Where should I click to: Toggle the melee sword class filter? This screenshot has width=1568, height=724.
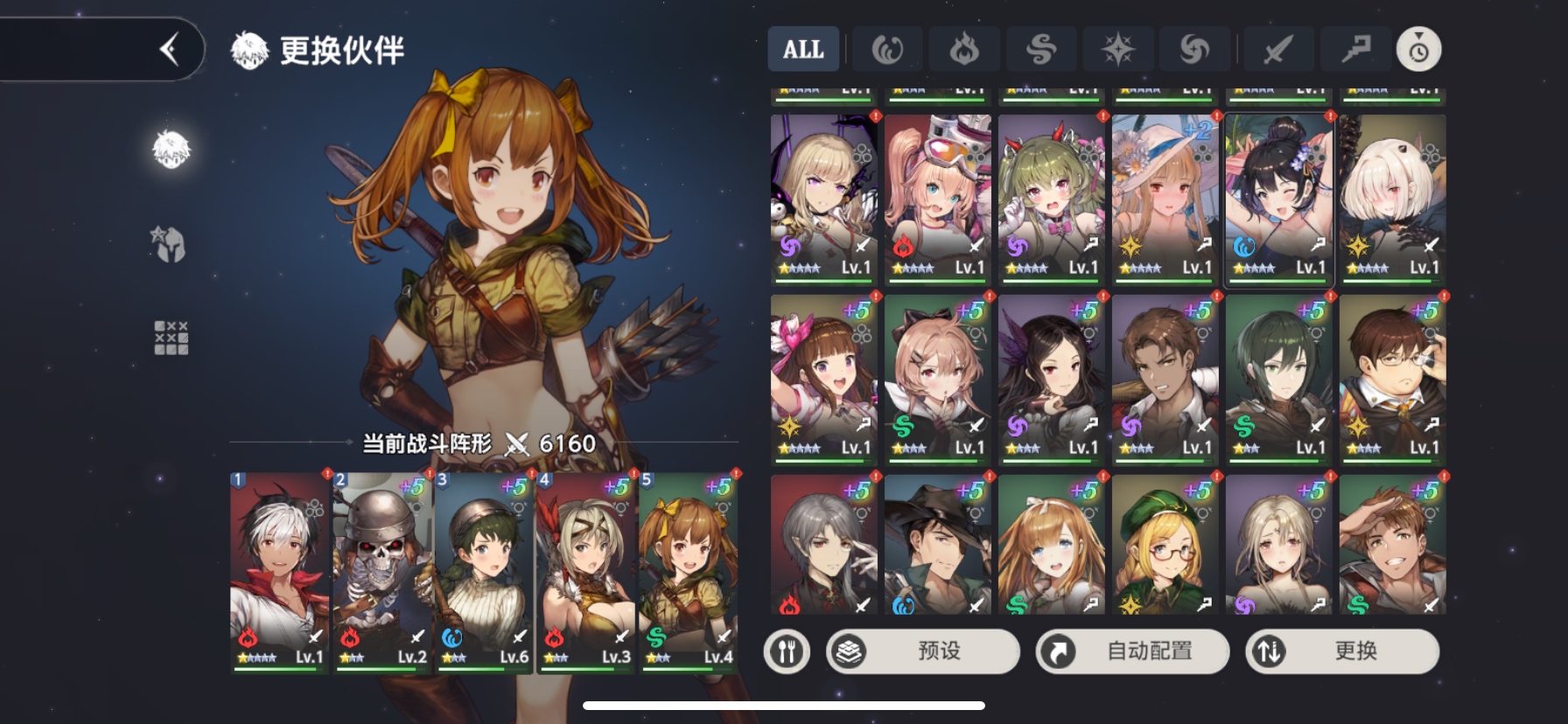tap(1278, 49)
